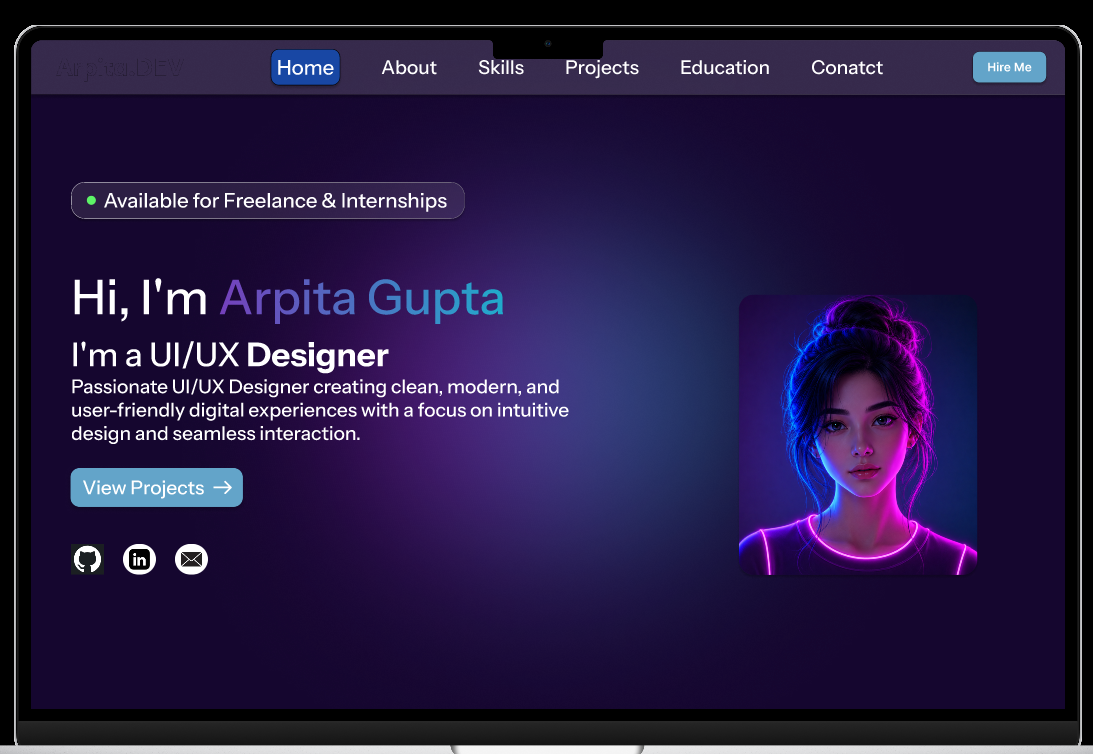Click the View Projects button
The height and width of the screenshot is (754, 1093).
[157, 488]
